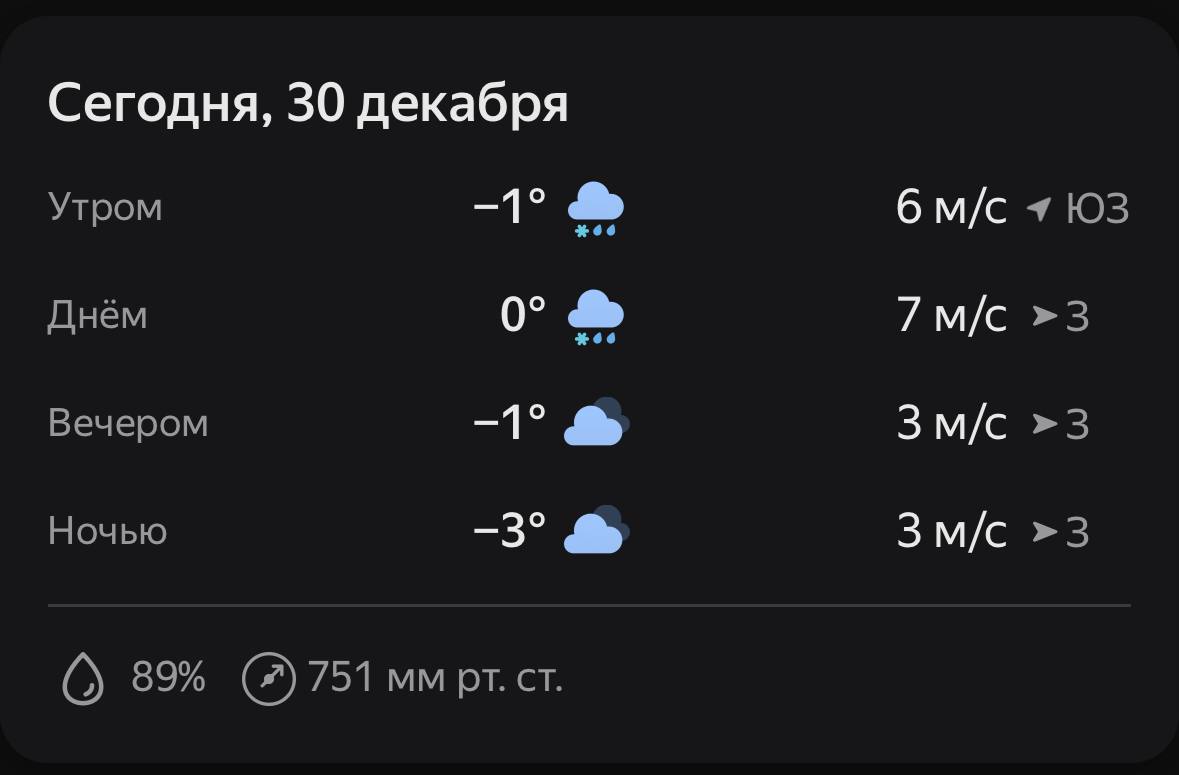Click the 7 м/с daytime wind speed

(951, 316)
